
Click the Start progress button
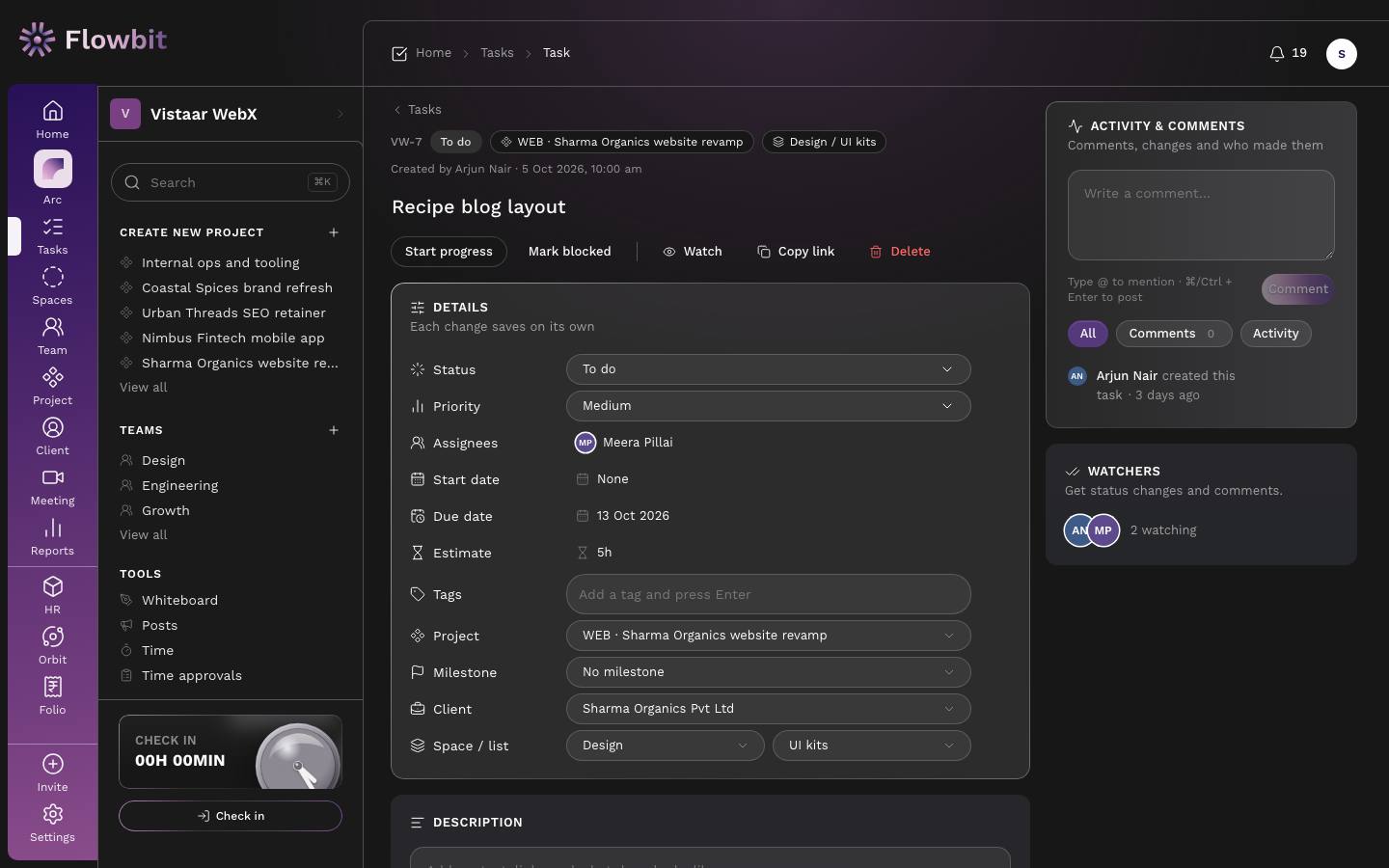(449, 252)
